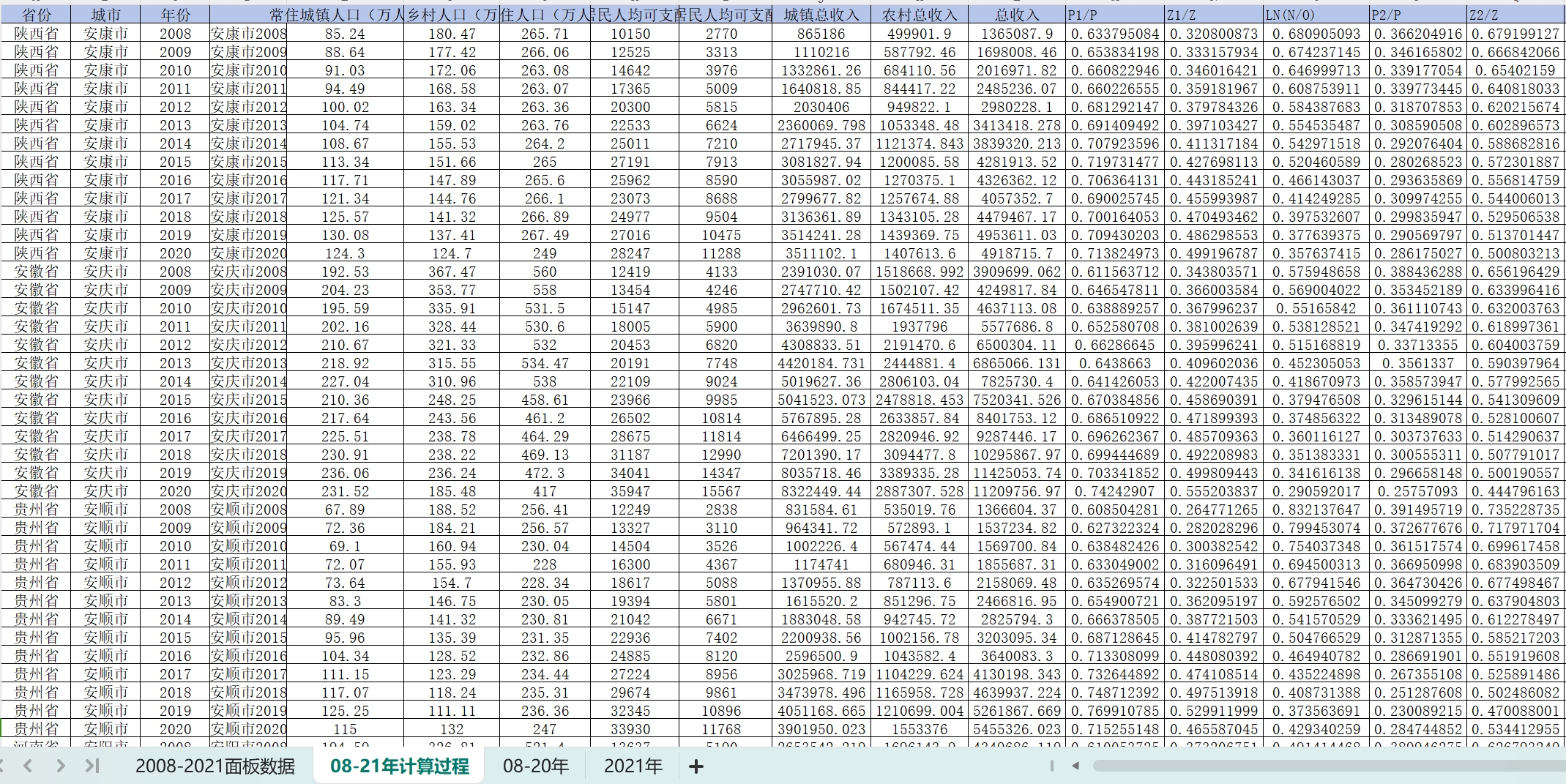The width and height of the screenshot is (1566, 784).
Task: Select the cell showing 5455326.023
Action: [x=1017, y=729]
